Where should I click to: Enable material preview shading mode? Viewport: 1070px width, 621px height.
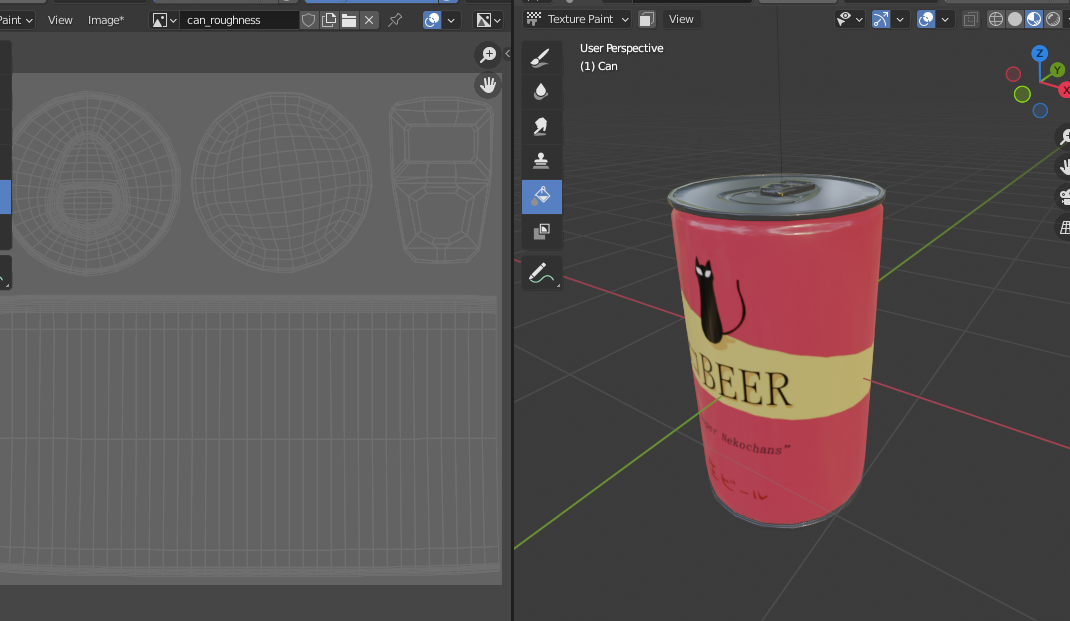(1034, 19)
